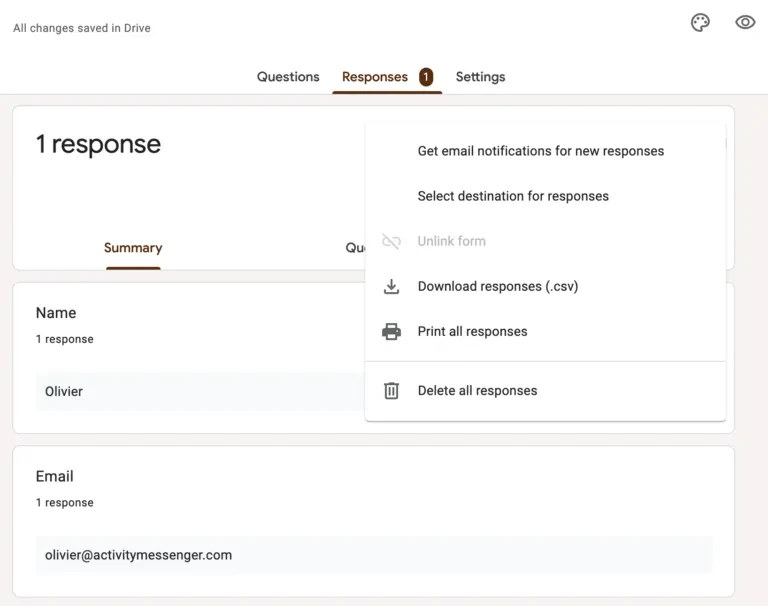
Task: Click the response count badge
Action: [x=426, y=77]
